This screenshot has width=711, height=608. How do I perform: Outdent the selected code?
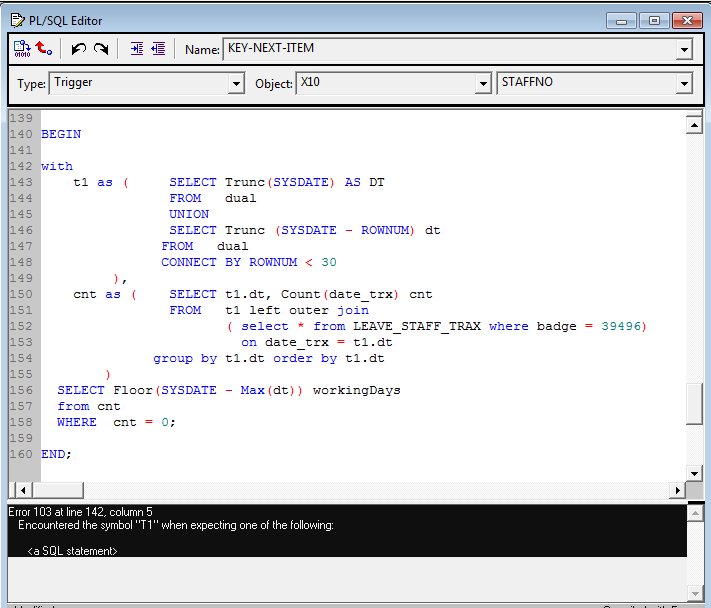[158, 48]
